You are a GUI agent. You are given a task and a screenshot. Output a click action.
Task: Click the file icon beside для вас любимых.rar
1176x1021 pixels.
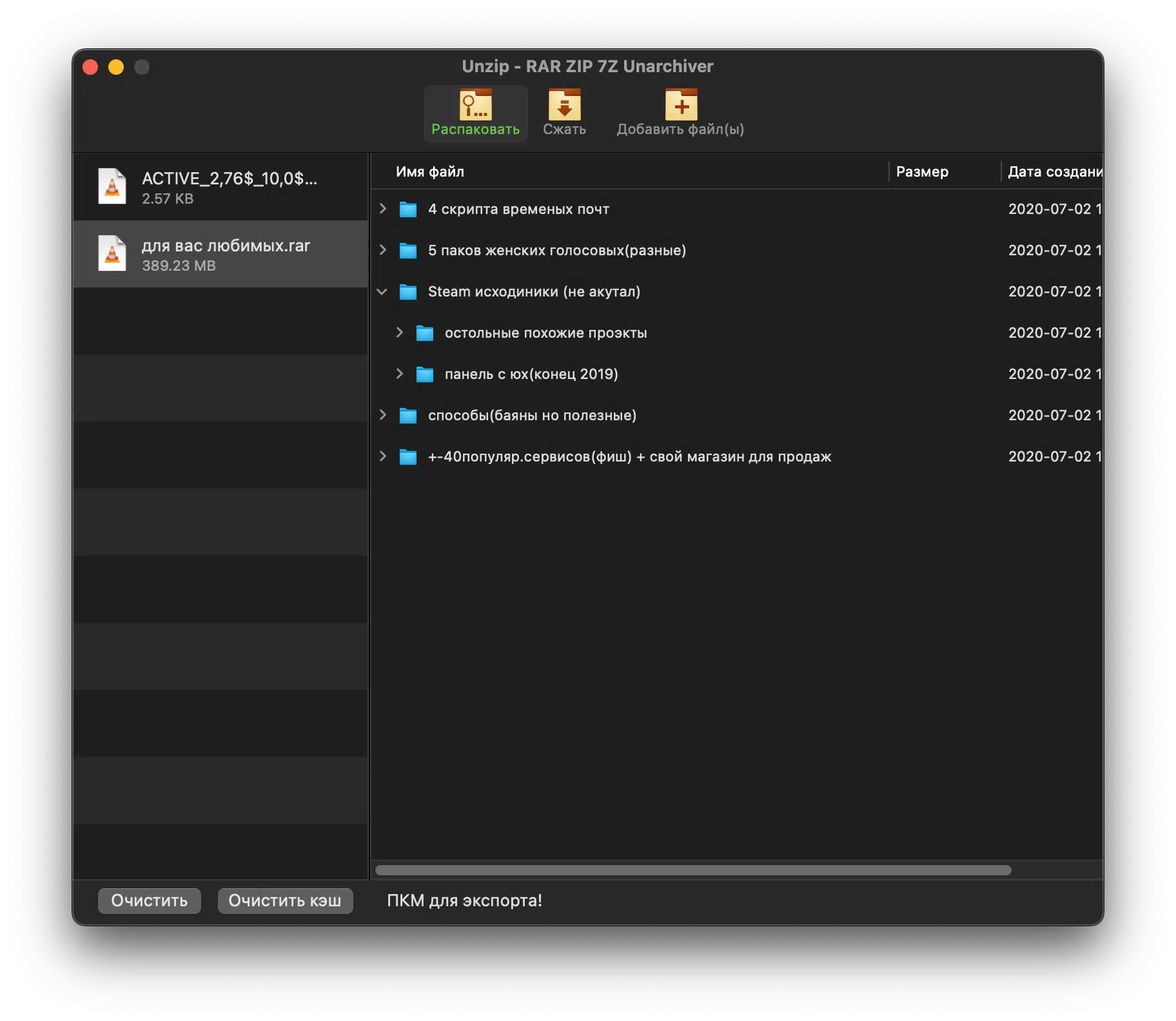tap(112, 253)
